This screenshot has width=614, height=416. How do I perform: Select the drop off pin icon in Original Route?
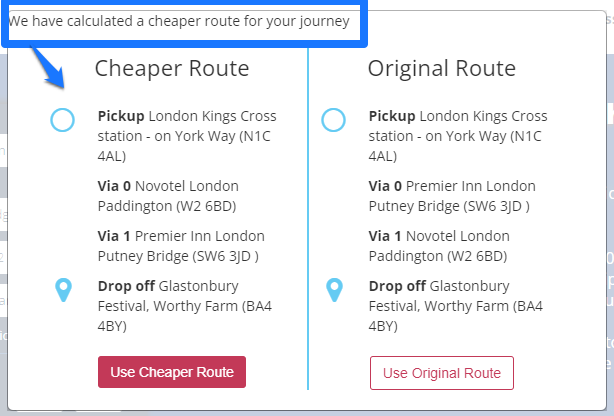click(x=334, y=290)
